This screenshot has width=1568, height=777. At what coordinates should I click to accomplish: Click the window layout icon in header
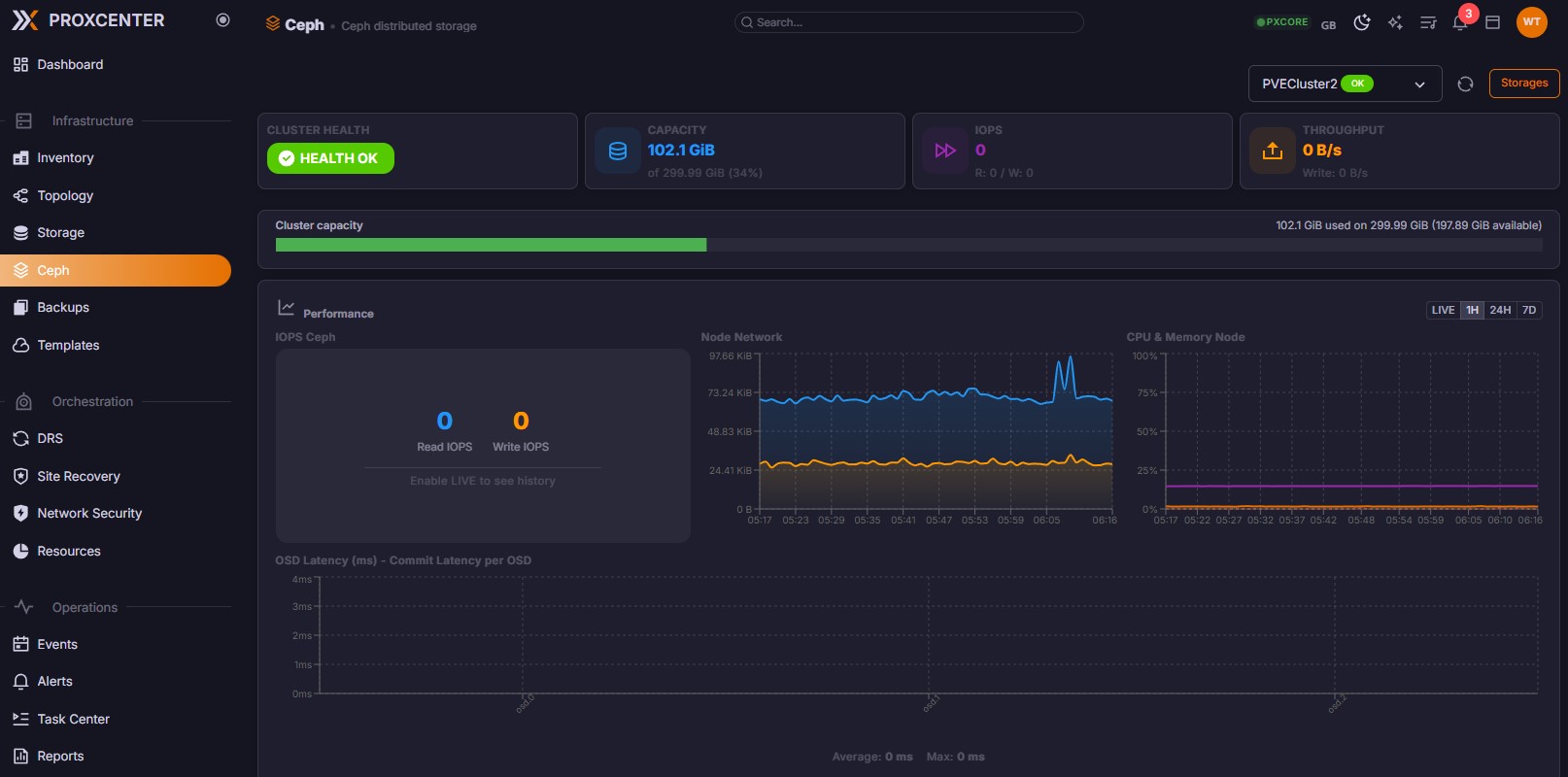pyautogui.click(x=1493, y=23)
